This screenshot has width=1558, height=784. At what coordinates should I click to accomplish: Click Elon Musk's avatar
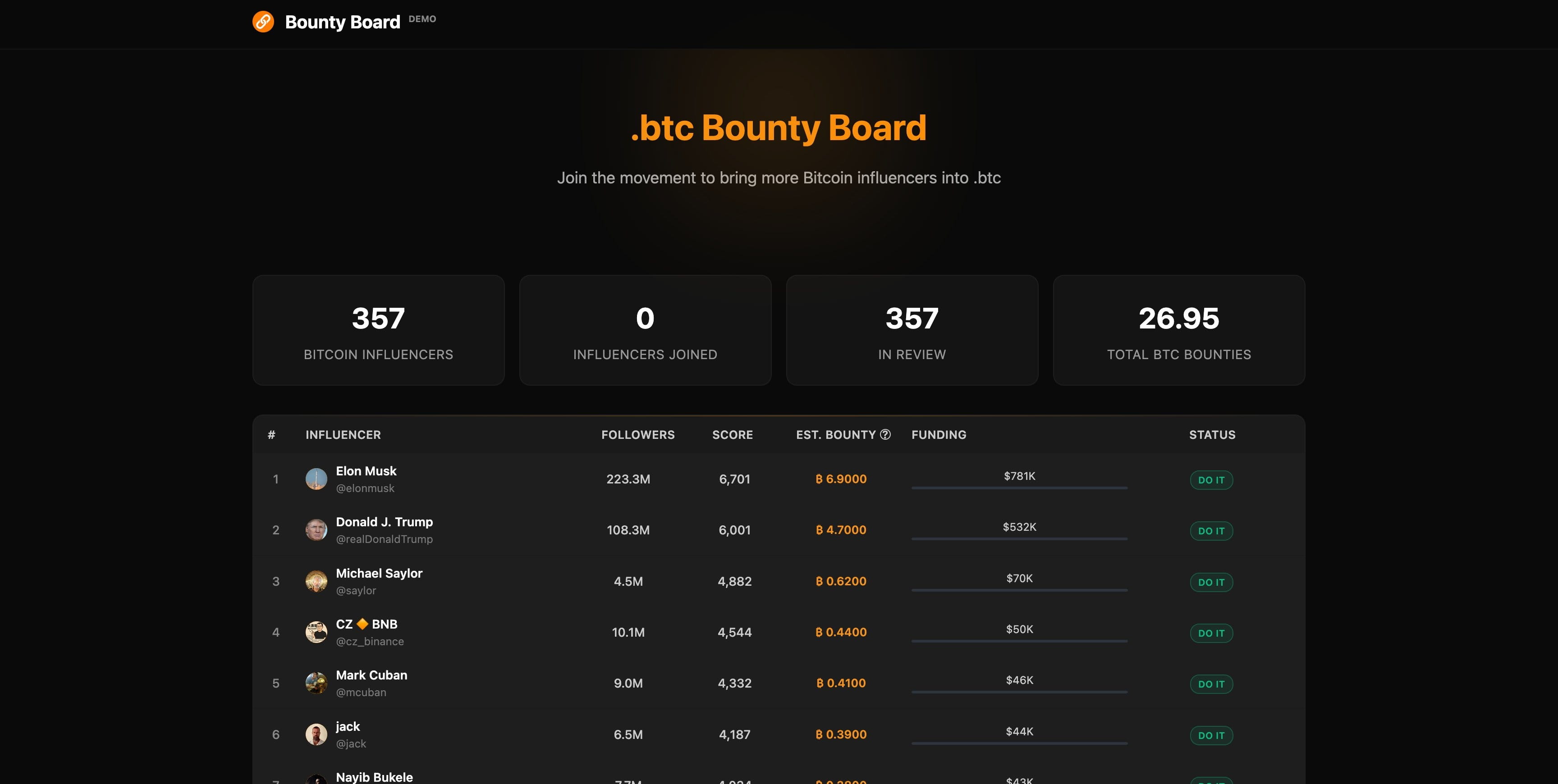pos(316,479)
